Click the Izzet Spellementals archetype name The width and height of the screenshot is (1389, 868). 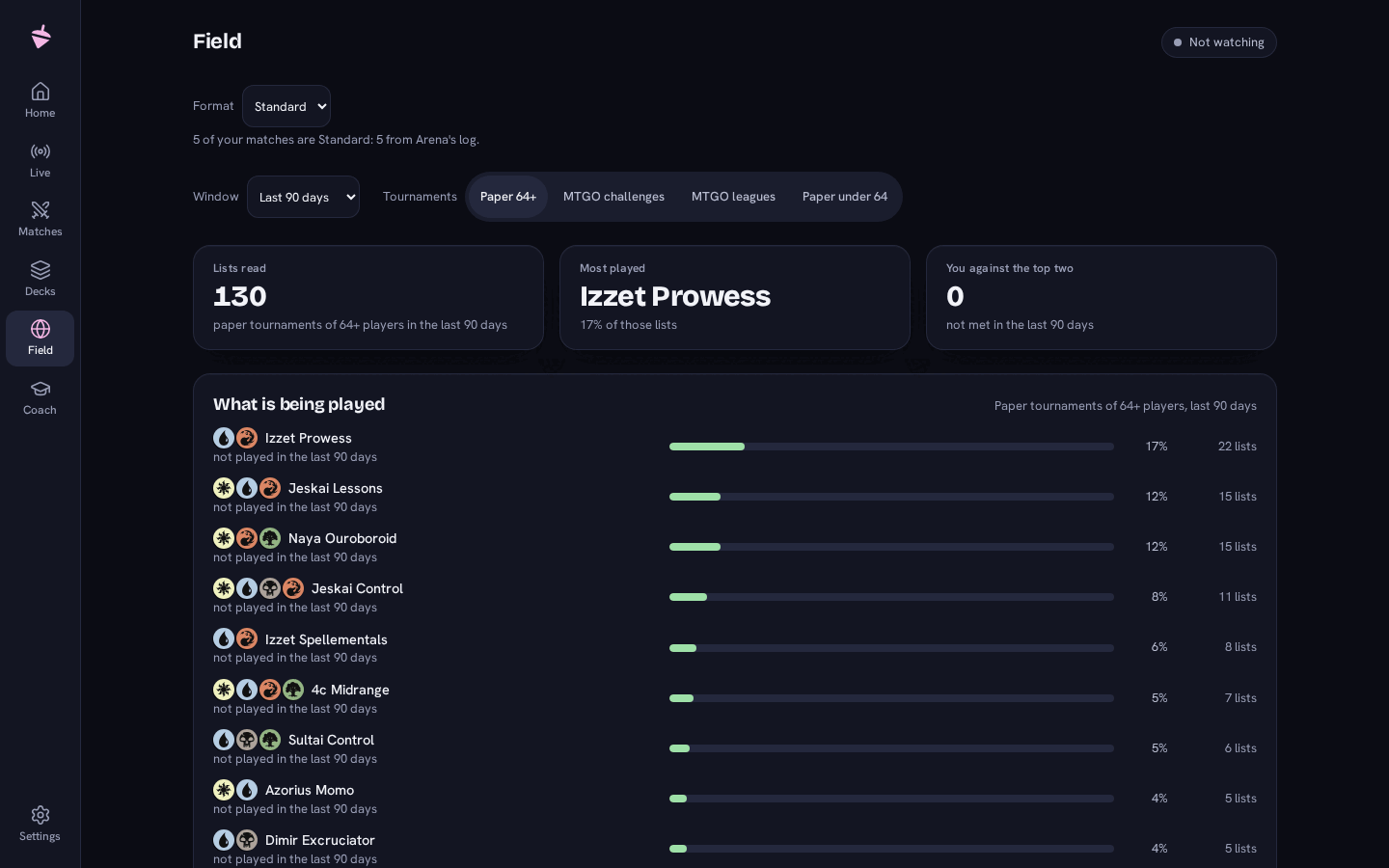tap(326, 639)
